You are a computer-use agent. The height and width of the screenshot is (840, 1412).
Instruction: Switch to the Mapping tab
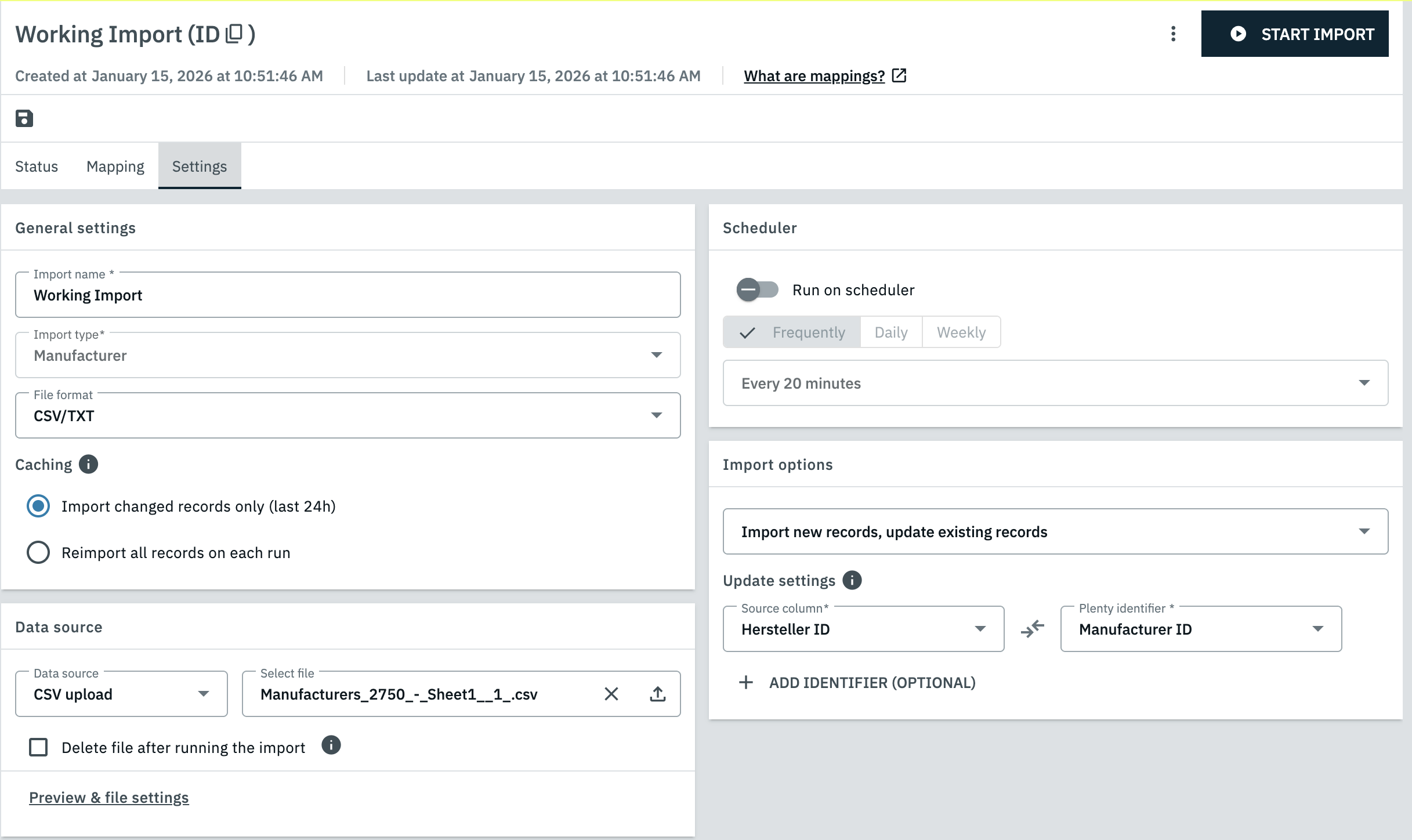115,166
